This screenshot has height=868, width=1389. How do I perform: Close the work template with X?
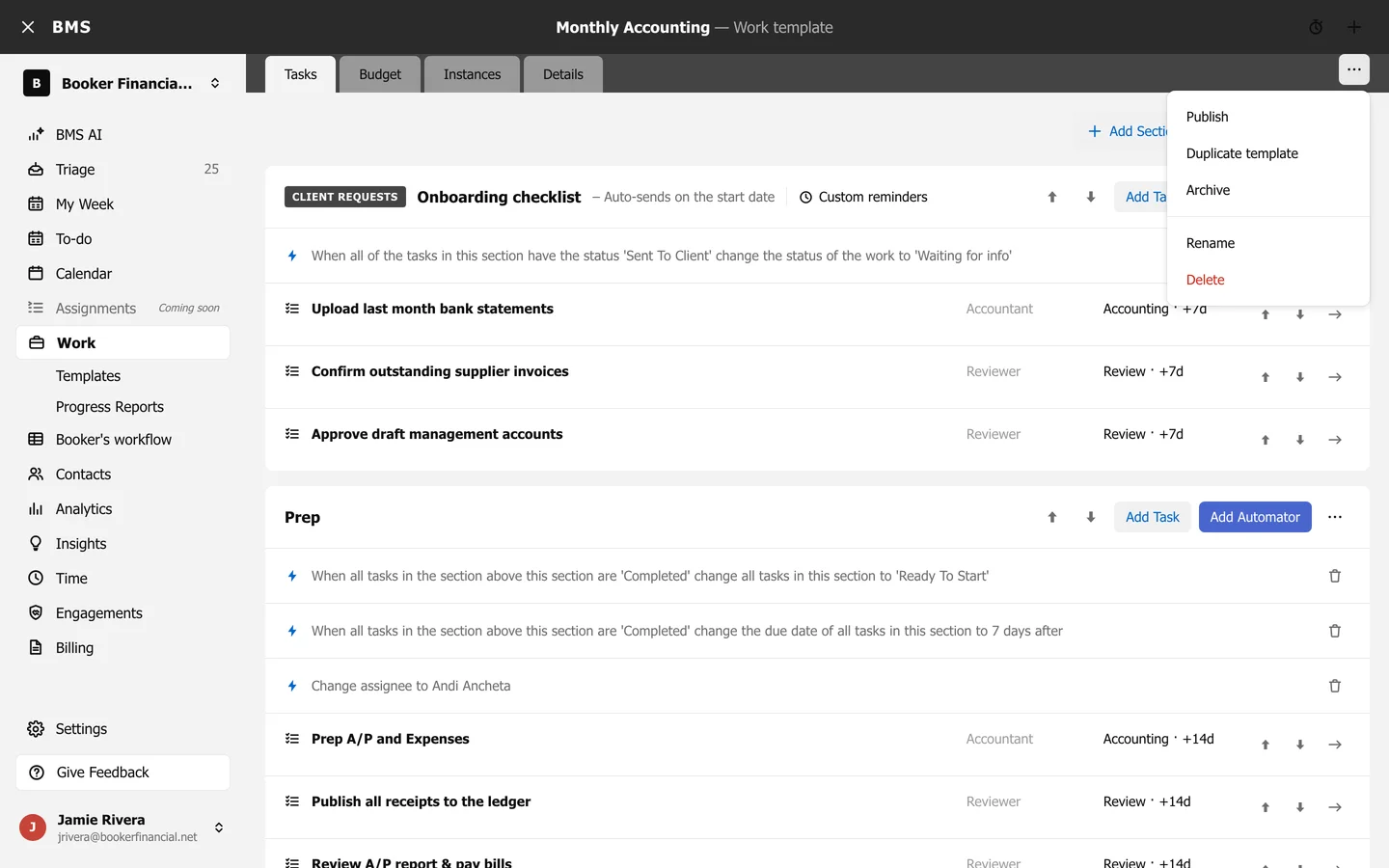pos(28,27)
